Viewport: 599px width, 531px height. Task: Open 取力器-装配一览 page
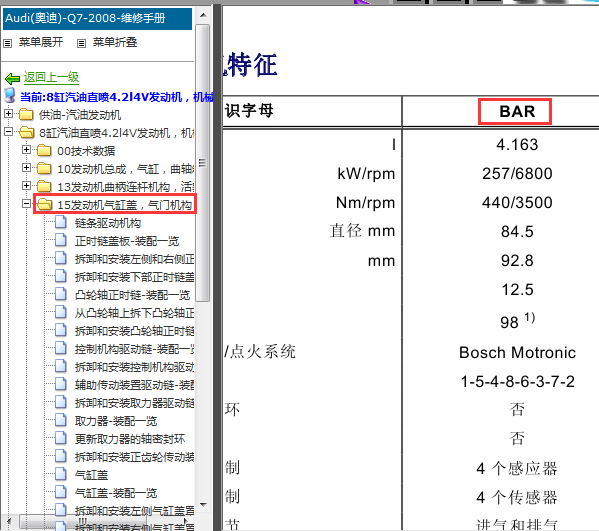click(x=116, y=421)
